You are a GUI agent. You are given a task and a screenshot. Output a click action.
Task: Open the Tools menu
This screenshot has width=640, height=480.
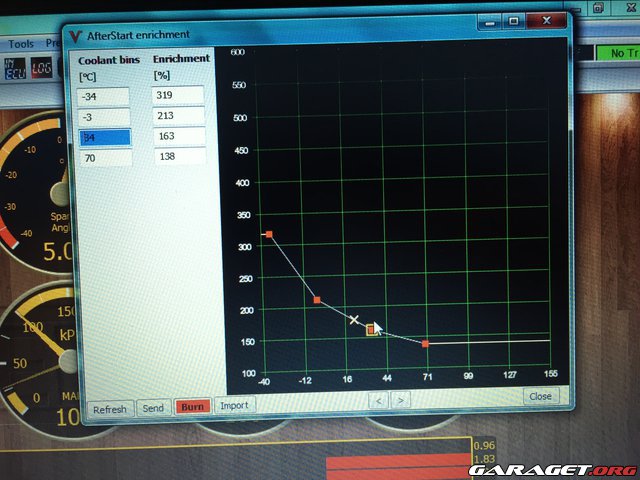point(21,44)
